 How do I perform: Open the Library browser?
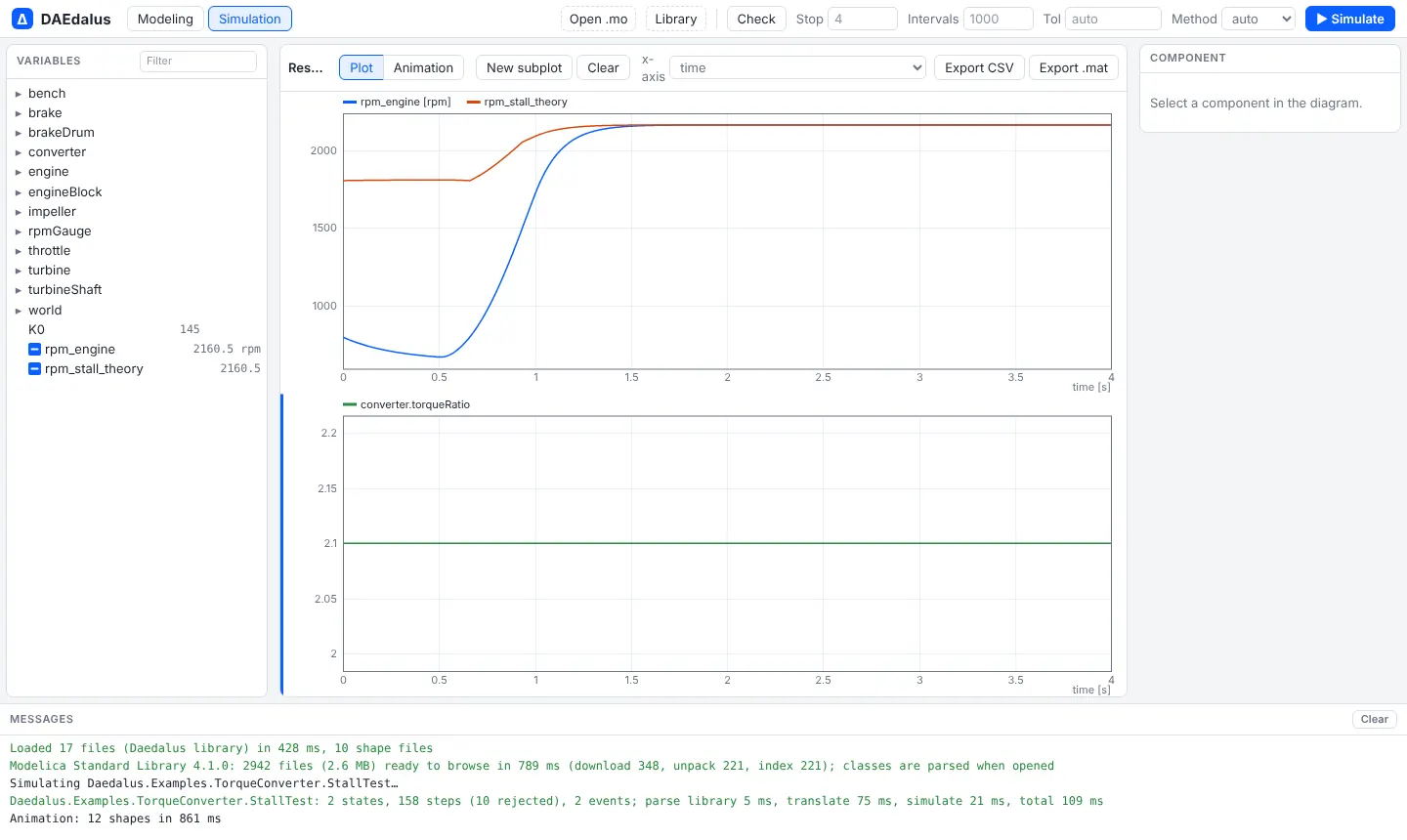click(x=676, y=19)
